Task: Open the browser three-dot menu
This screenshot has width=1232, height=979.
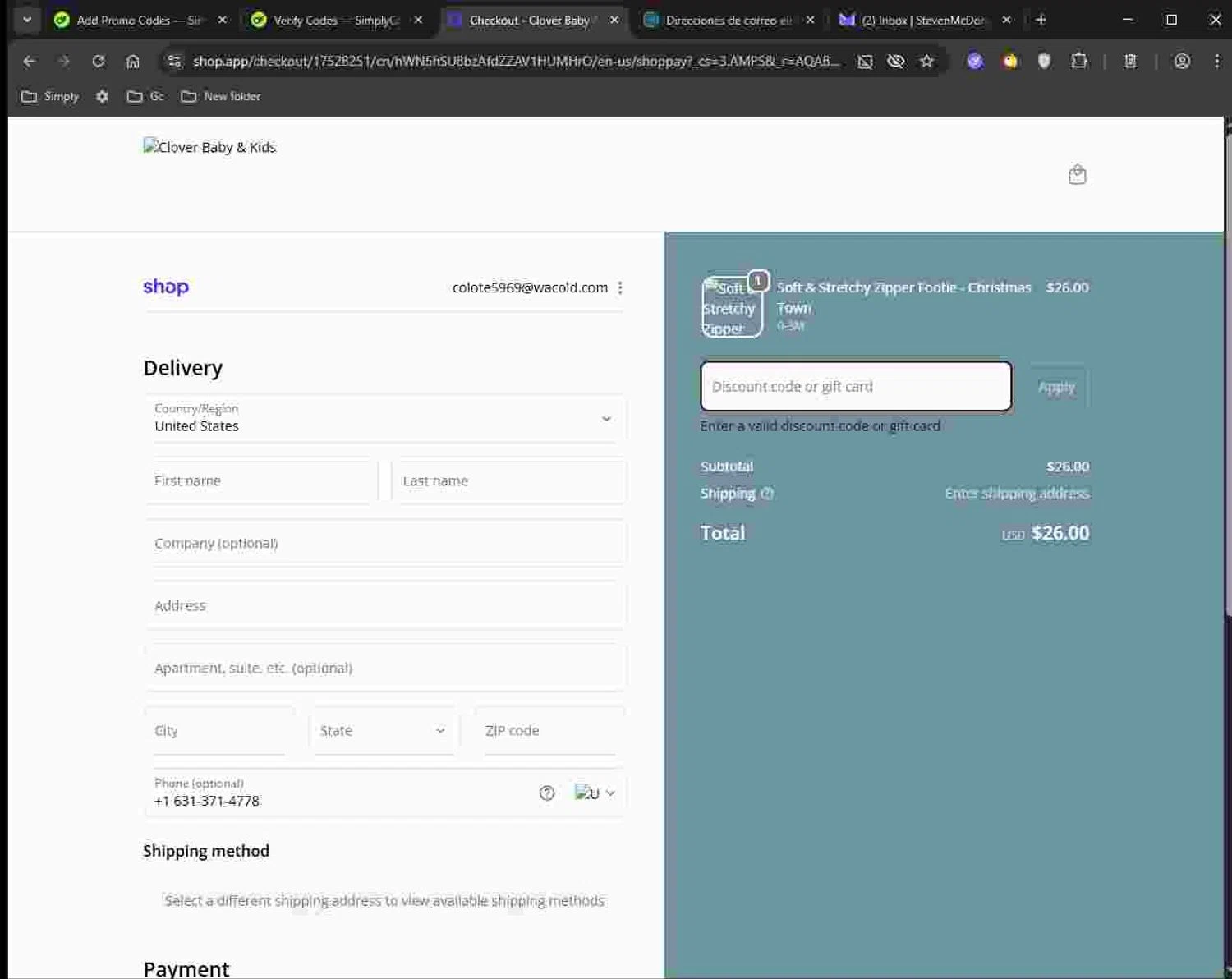Action: [x=1216, y=61]
